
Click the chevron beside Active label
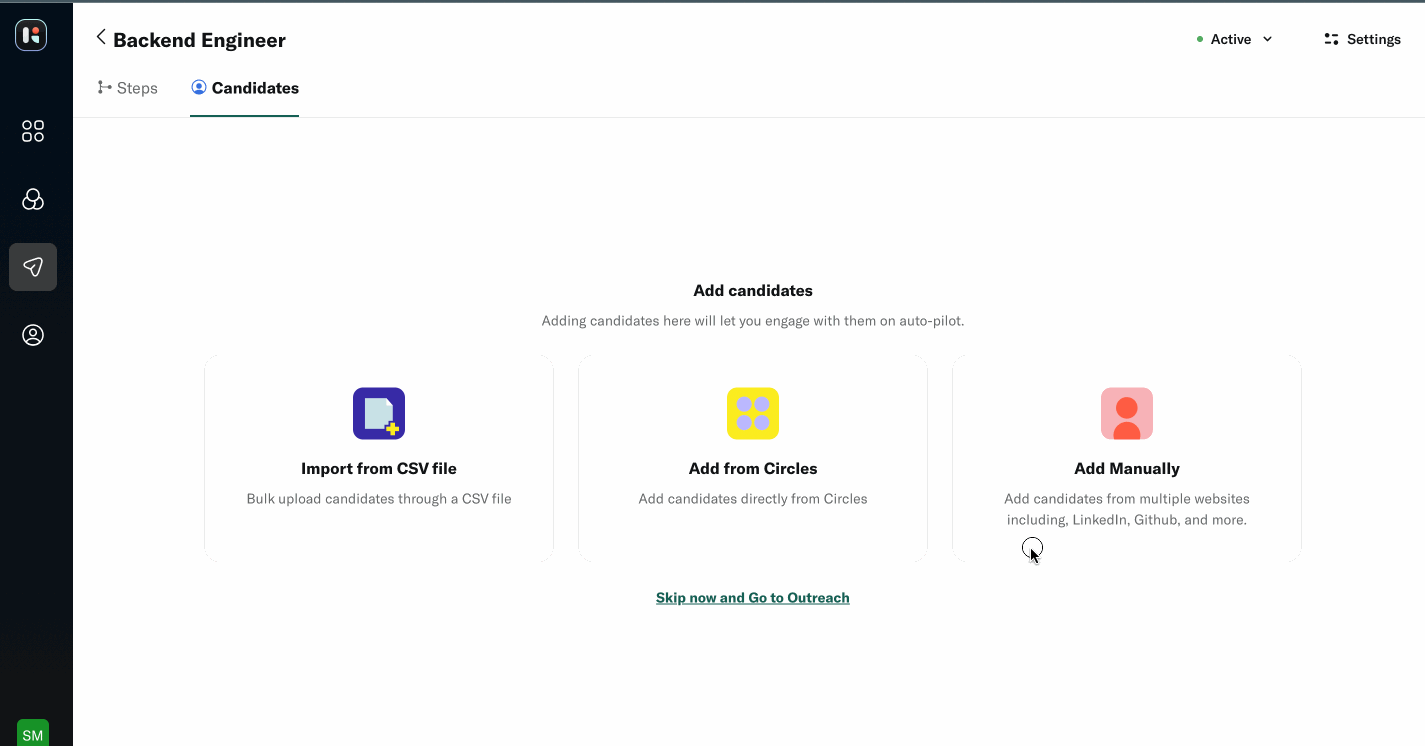(x=1267, y=39)
